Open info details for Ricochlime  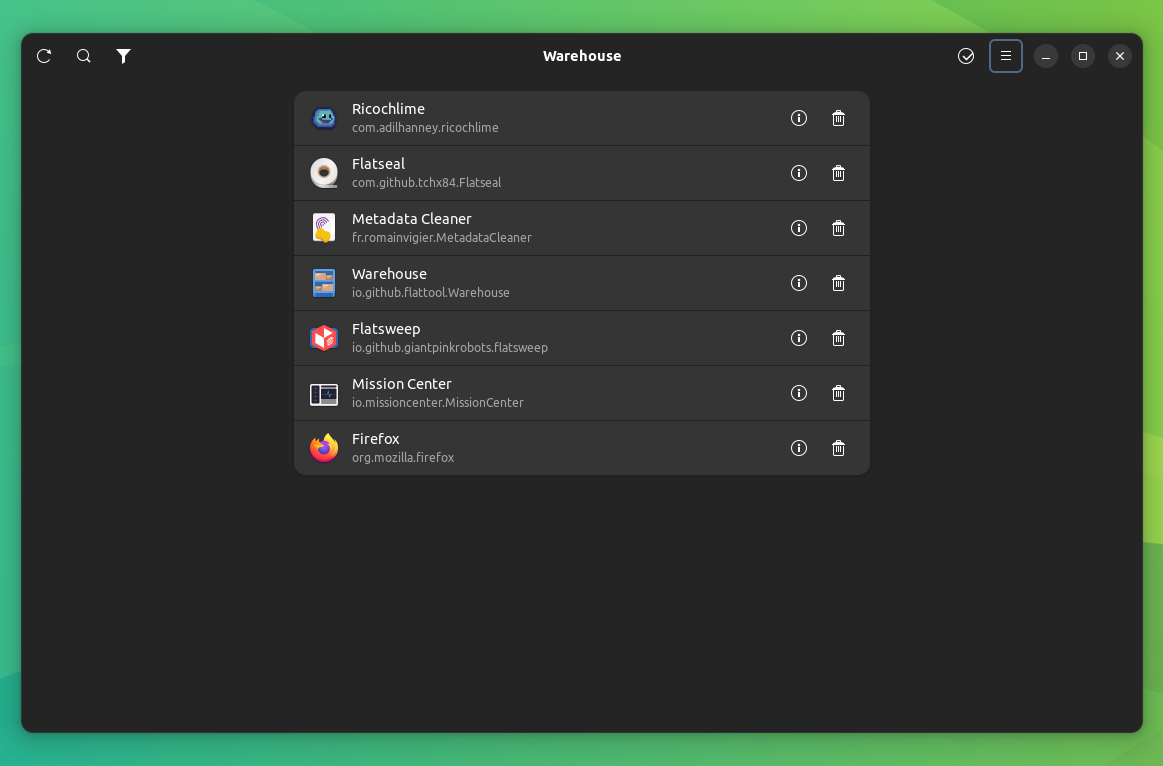point(798,118)
